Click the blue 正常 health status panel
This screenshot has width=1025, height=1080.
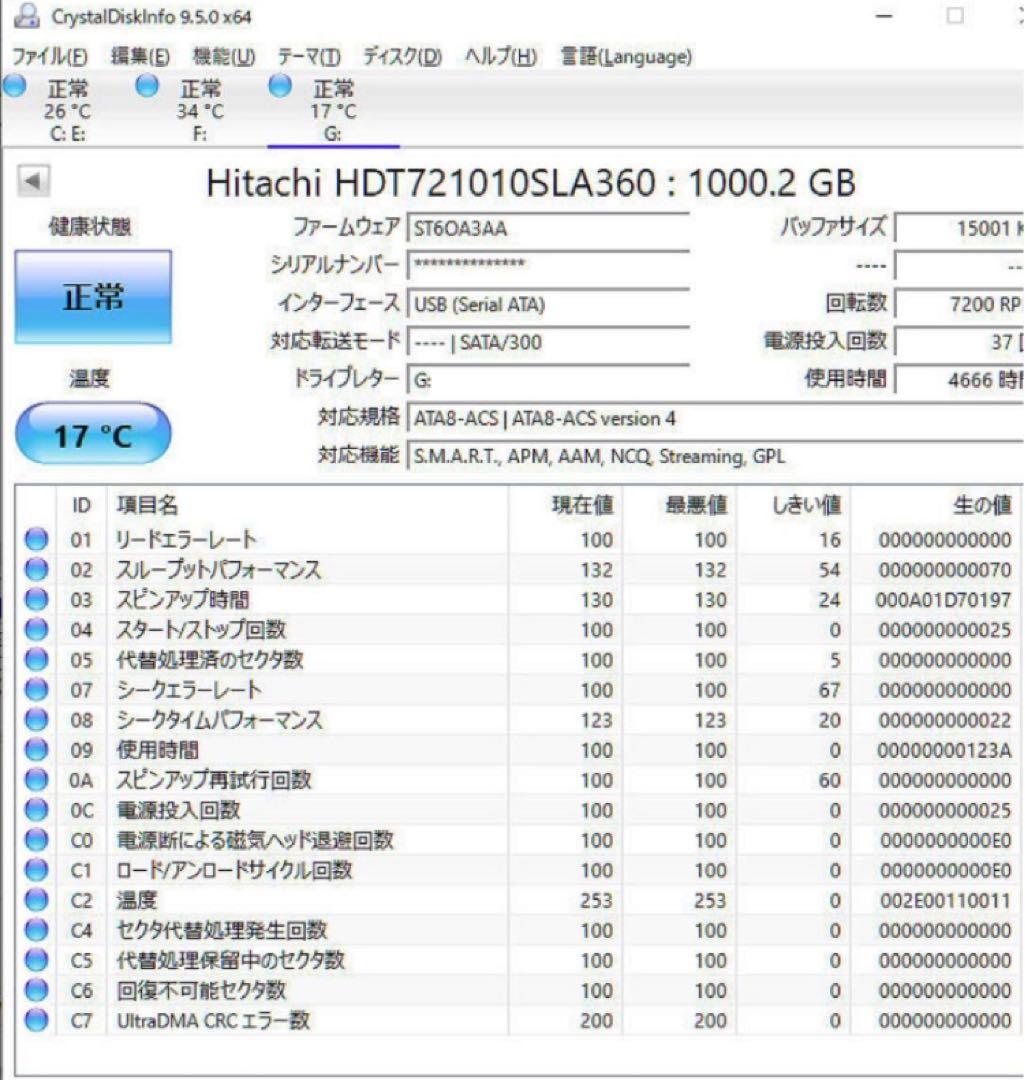(x=93, y=297)
